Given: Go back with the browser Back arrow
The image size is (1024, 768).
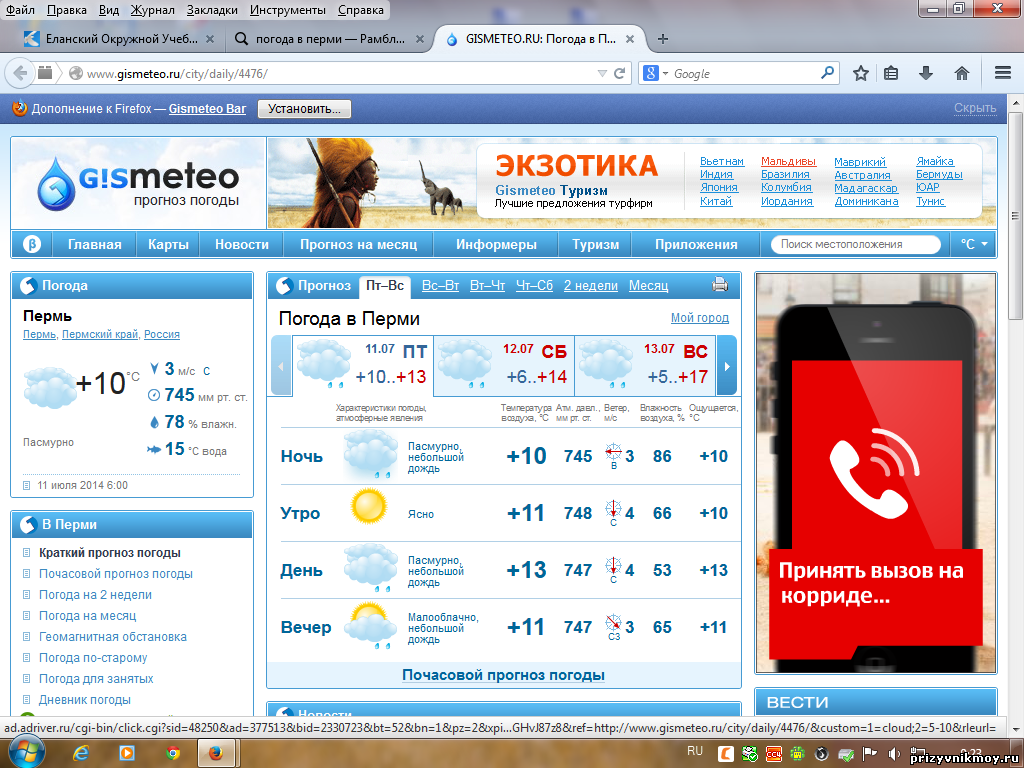Looking at the screenshot, I should (x=20, y=73).
